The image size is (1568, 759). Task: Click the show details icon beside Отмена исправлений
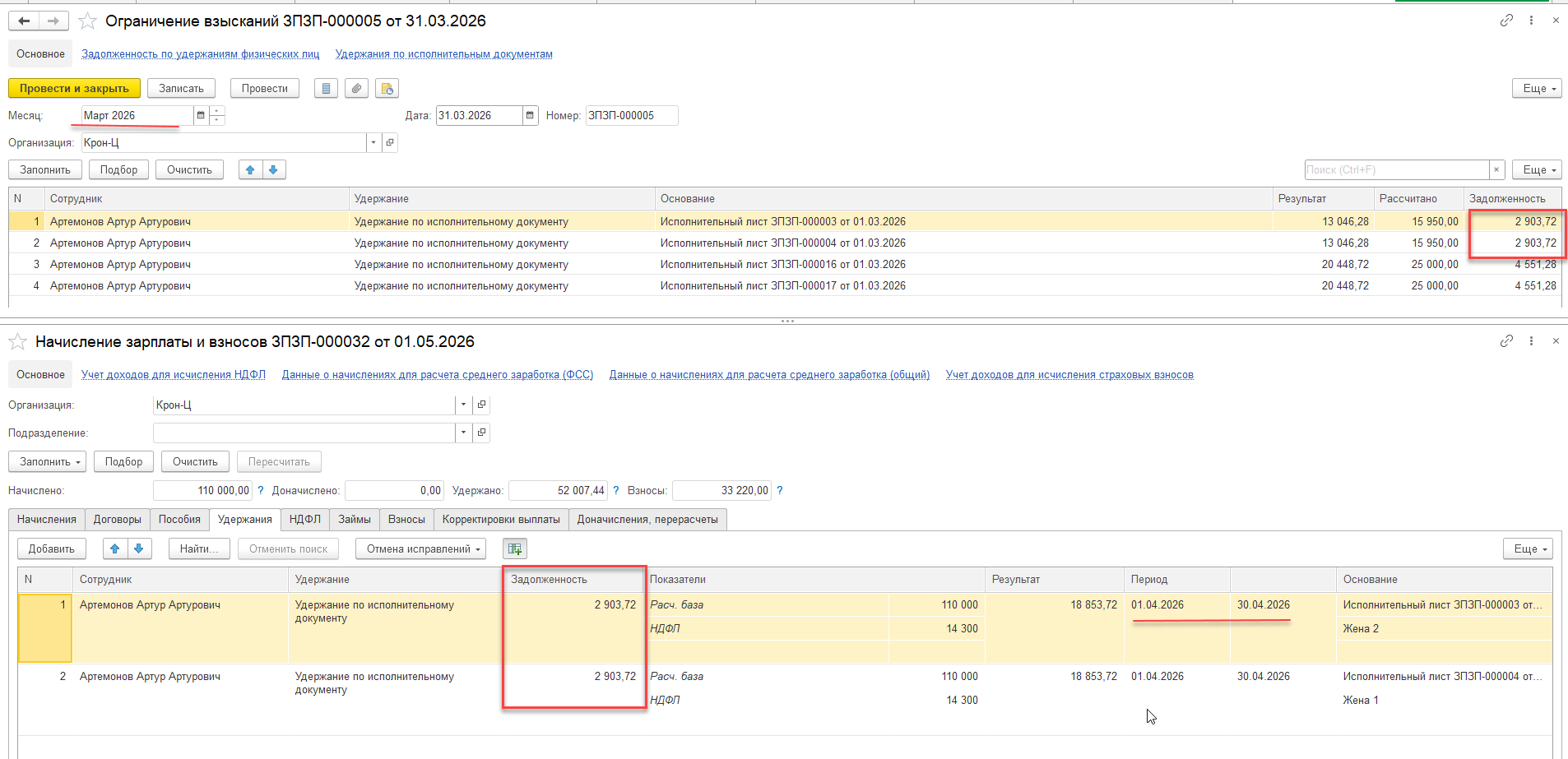(x=515, y=549)
